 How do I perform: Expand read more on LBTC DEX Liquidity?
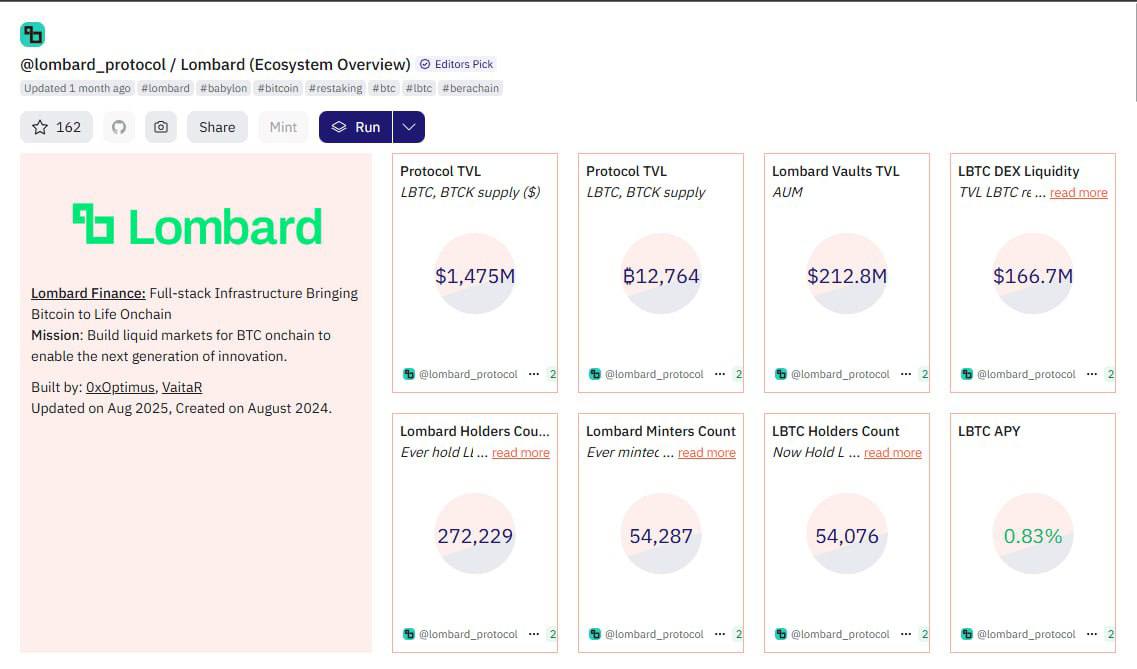tap(1078, 193)
